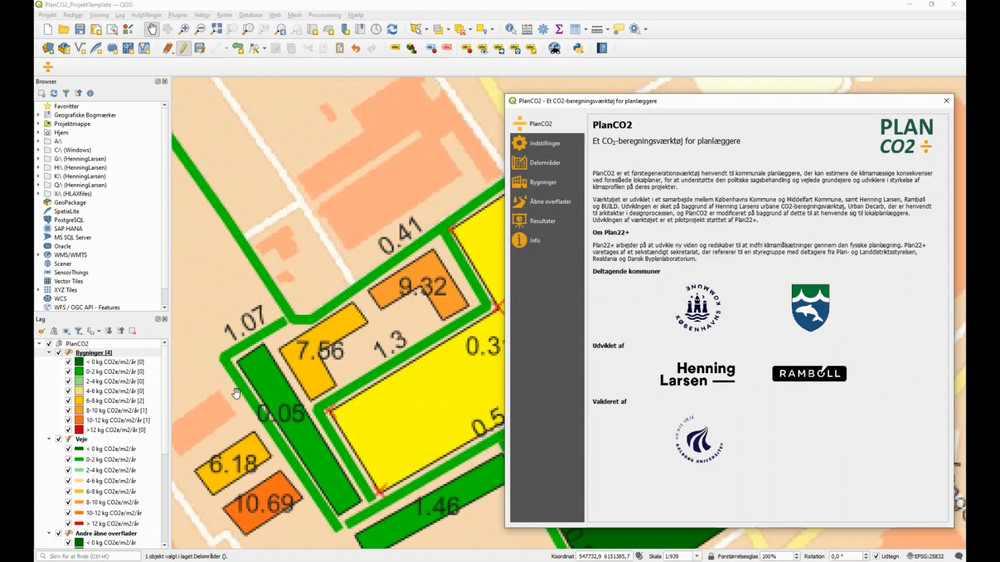Expand C:\ (Windows) drive
Viewport: 1000px width, 562px height.
(x=39, y=151)
